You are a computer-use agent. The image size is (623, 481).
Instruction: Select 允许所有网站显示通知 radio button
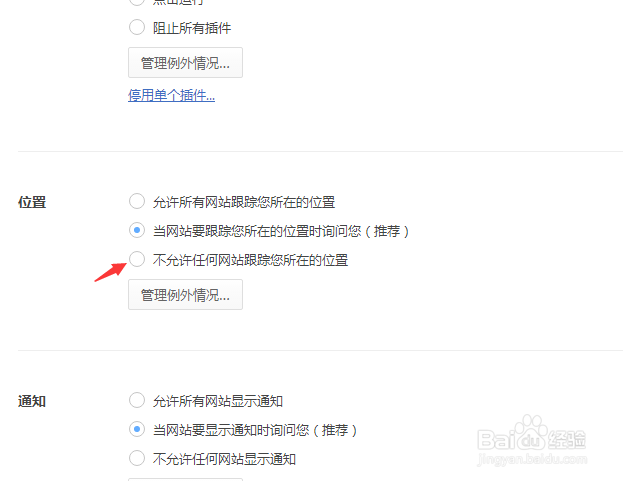137,400
